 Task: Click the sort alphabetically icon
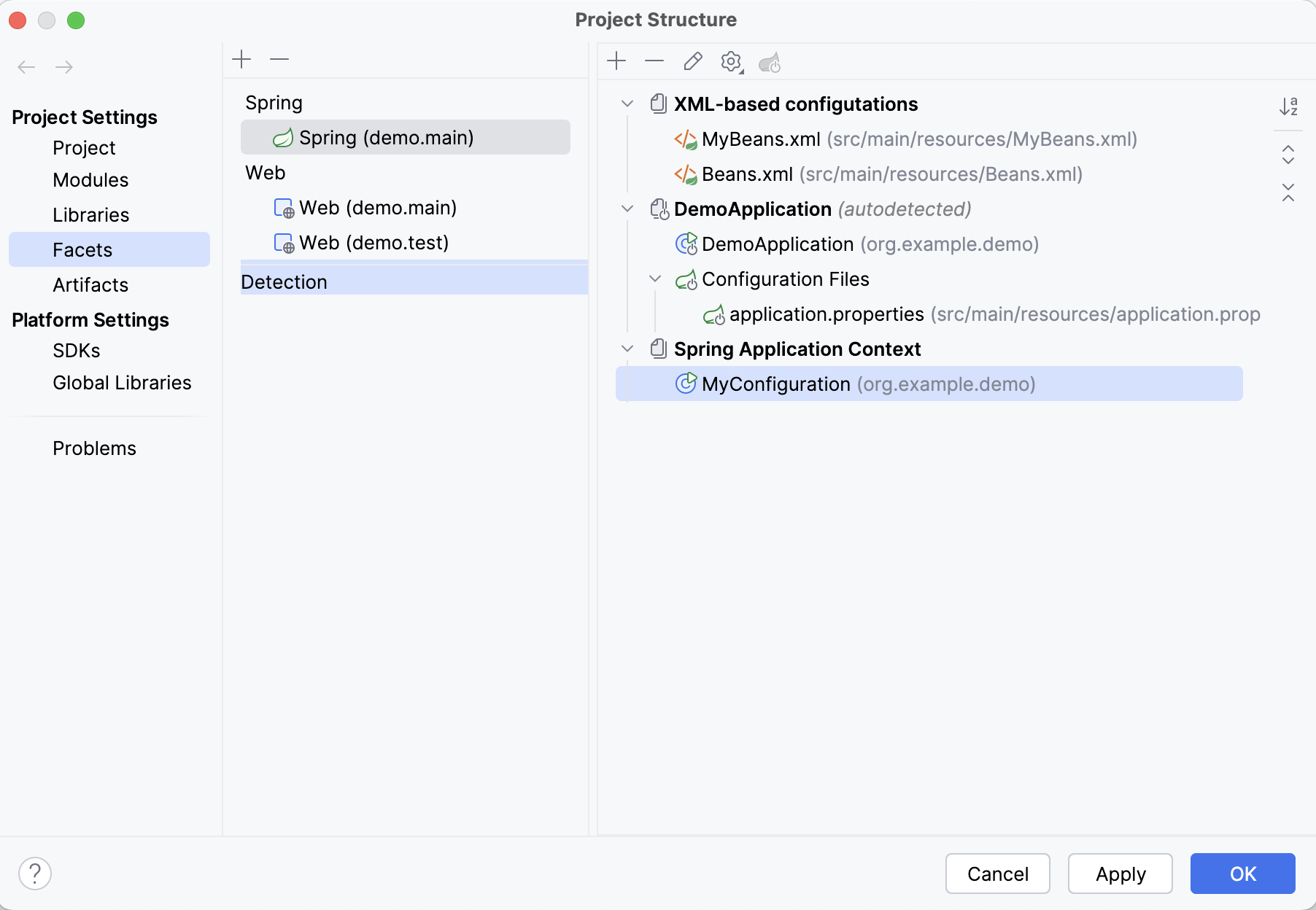pos(1288,106)
